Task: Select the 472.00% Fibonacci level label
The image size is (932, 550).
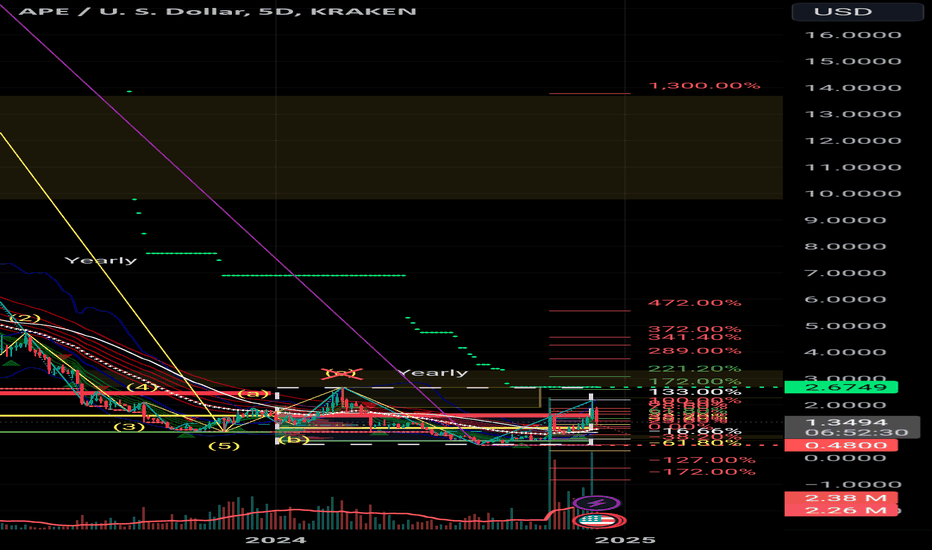Action: pyautogui.click(x=694, y=303)
